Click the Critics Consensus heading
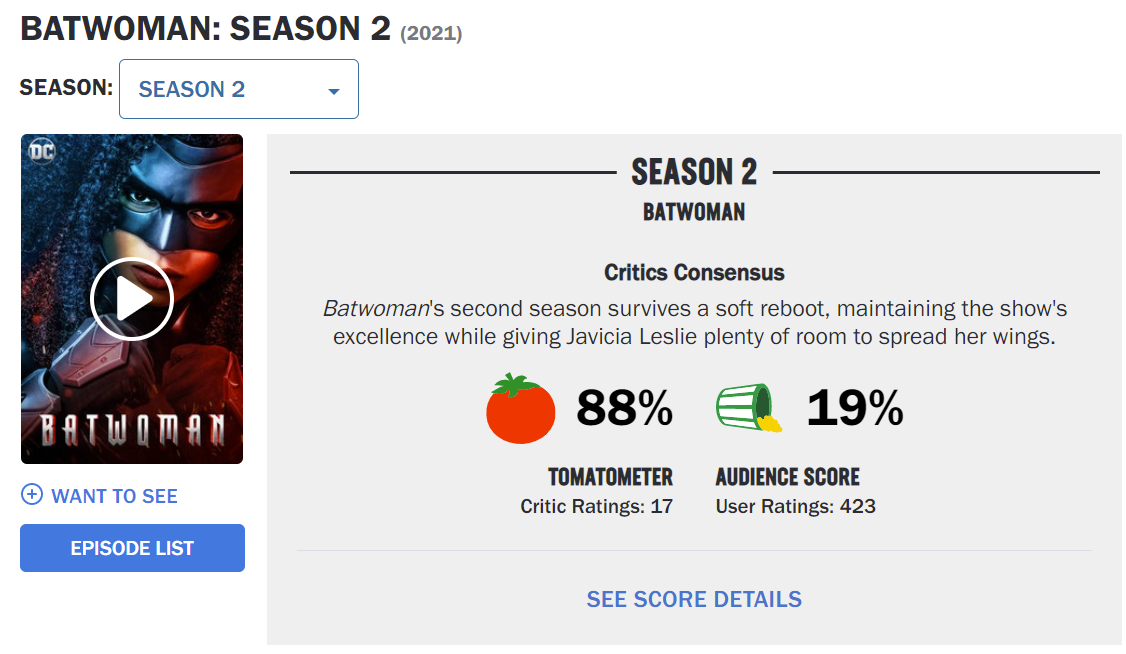This screenshot has width=1126, height=654. [694, 272]
